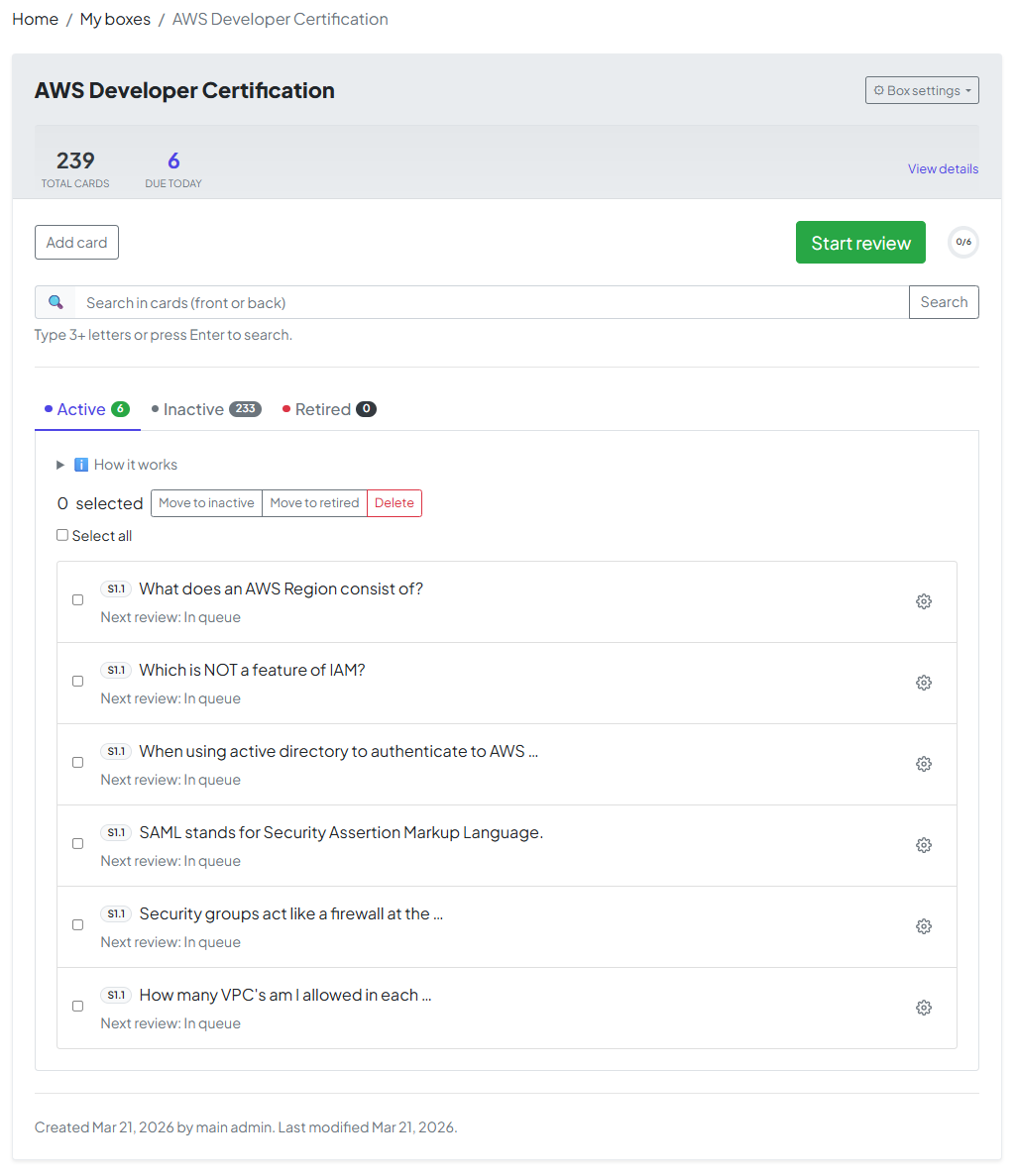Click the Add card button

76,243
